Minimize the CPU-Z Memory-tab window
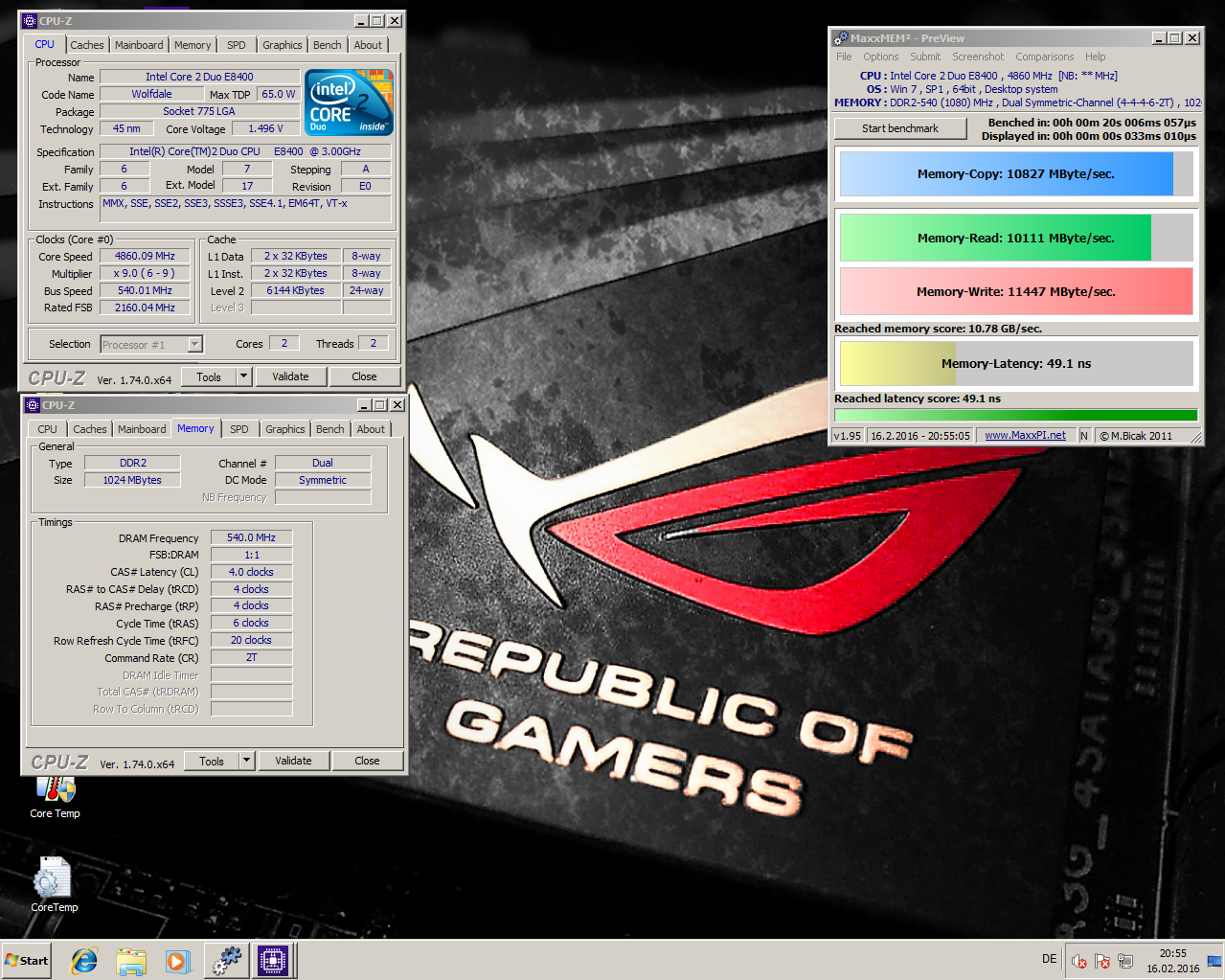 coord(364,405)
